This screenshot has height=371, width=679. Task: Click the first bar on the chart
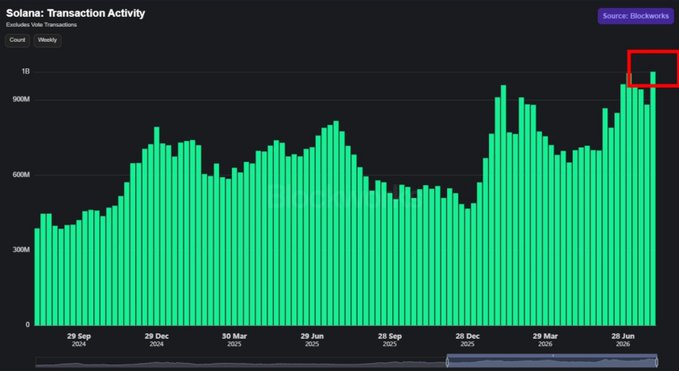pos(37,277)
